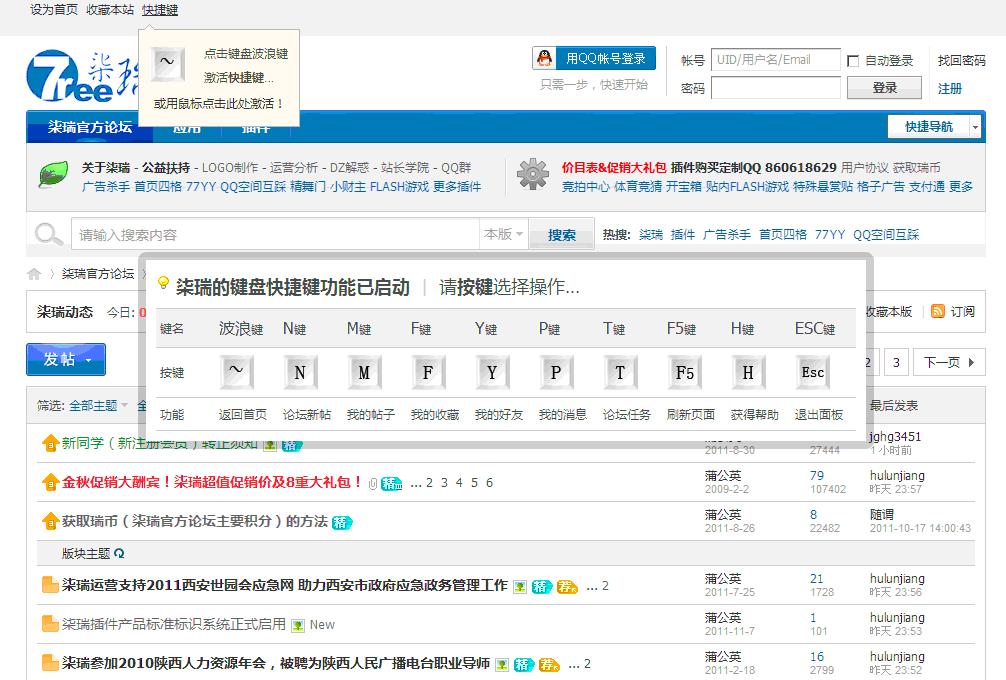The width and height of the screenshot is (1006, 680).
Task: Expand the 发帖 button dropdown arrow
Action: point(89,361)
